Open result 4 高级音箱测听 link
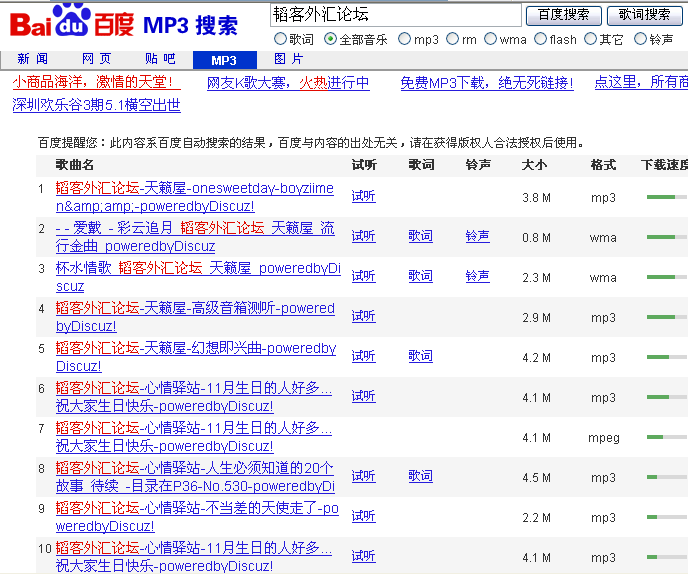 pos(195,317)
